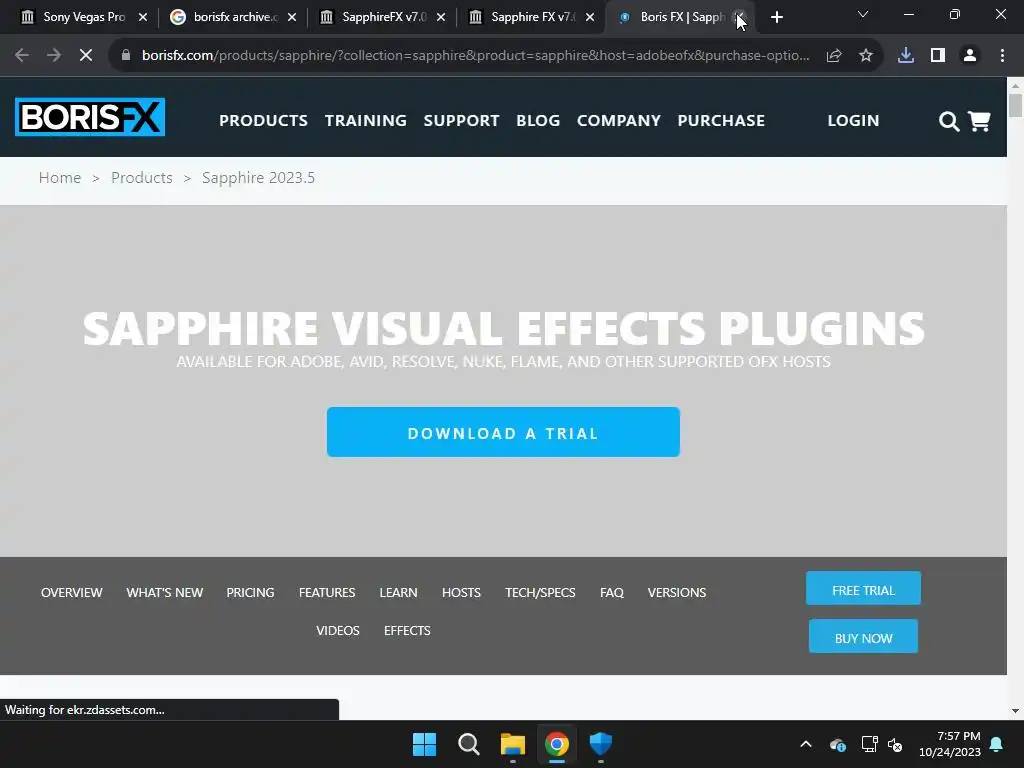
Task: Click scrollbar down arrow
Action: click(x=1015, y=711)
